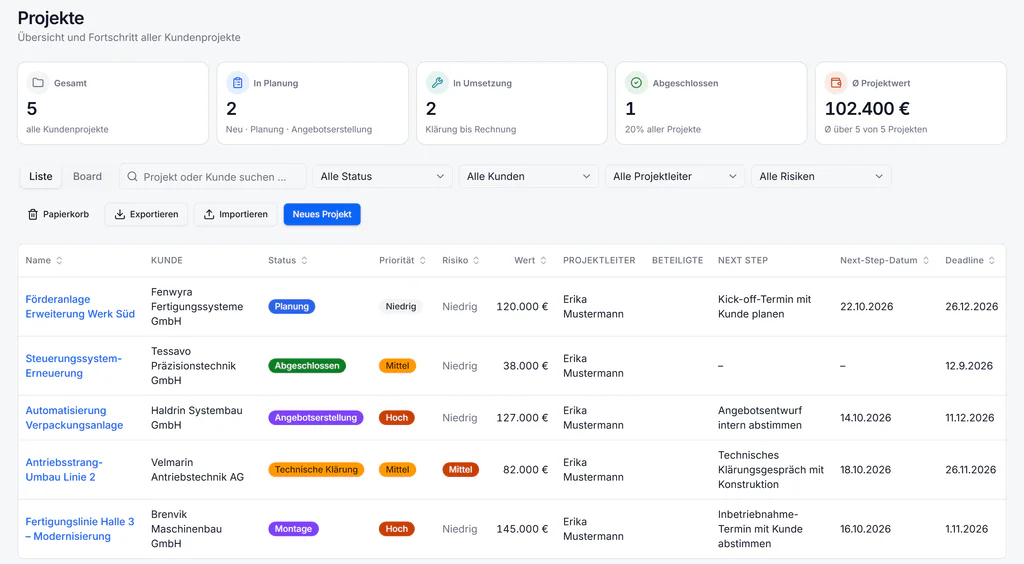Click the download icon on Exportieren
Image resolution: width=1024 pixels, height=564 pixels.
pos(120,214)
